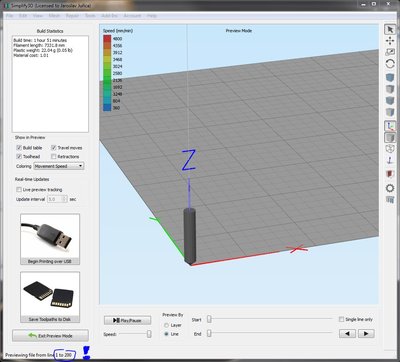Click the 'Build time: 1 hour 51 minutes' line
This screenshot has width=400, height=362.
tap(40, 40)
